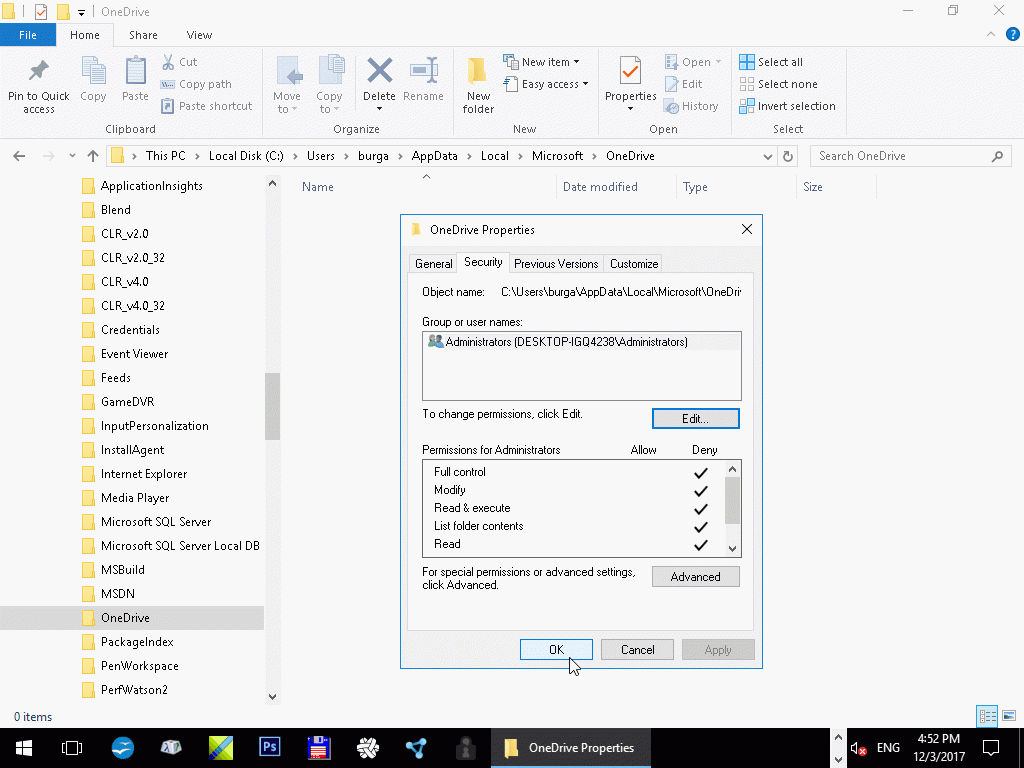Refresh the OneDrive folder view

[x=788, y=156]
